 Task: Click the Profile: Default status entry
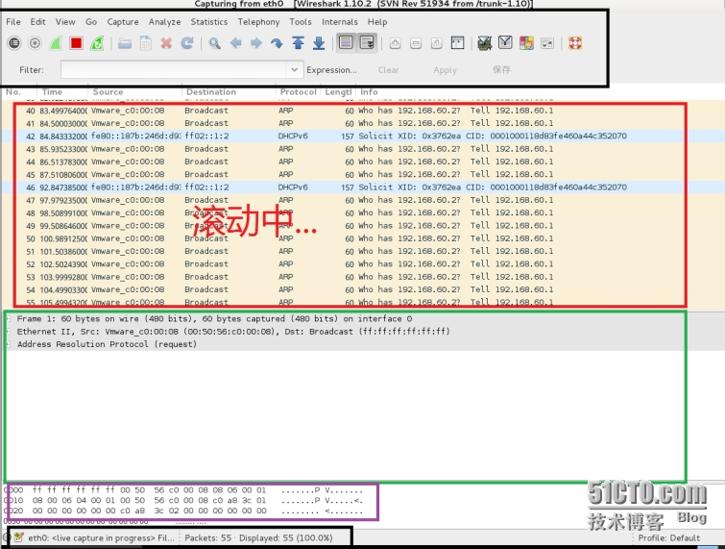(x=669, y=538)
